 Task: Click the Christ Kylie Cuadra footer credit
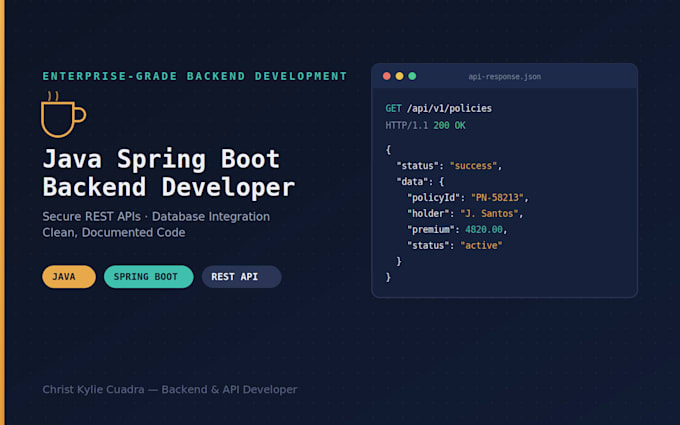pos(170,389)
